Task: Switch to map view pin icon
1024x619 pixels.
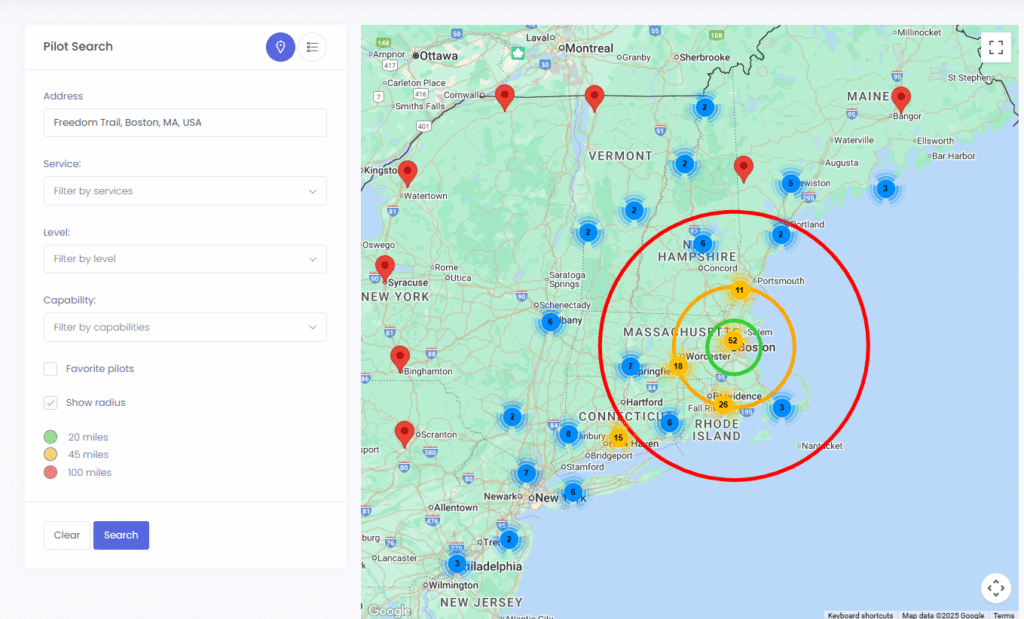Action: pyautogui.click(x=280, y=47)
